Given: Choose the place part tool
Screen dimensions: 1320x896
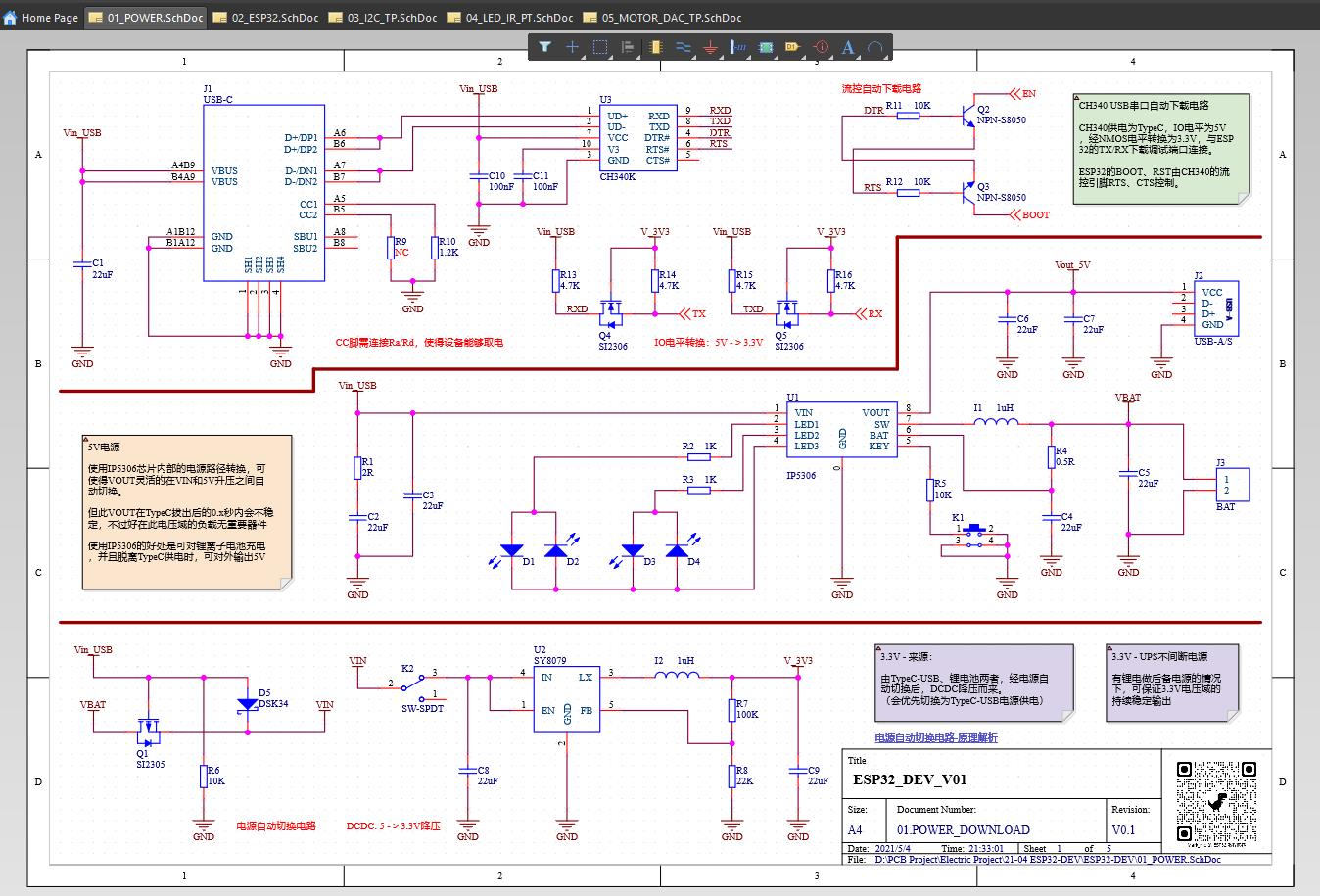Looking at the screenshot, I should tap(656, 46).
